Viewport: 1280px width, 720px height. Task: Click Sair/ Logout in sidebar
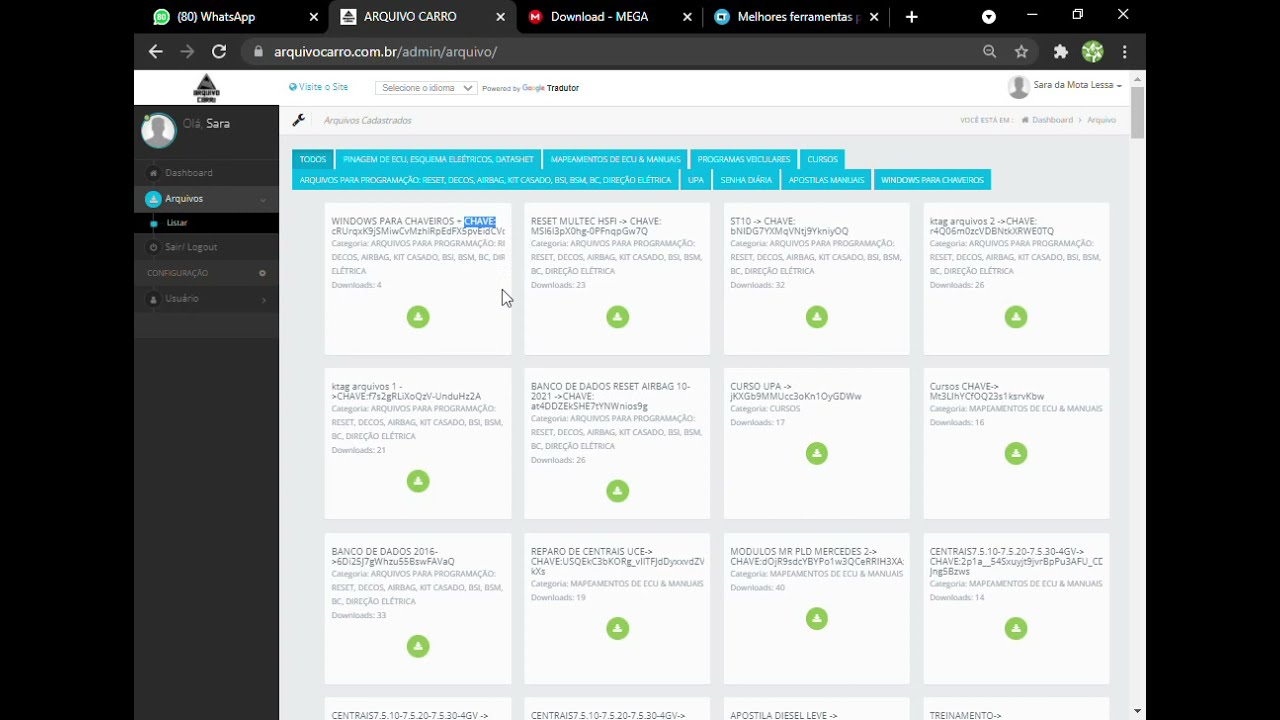206,247
